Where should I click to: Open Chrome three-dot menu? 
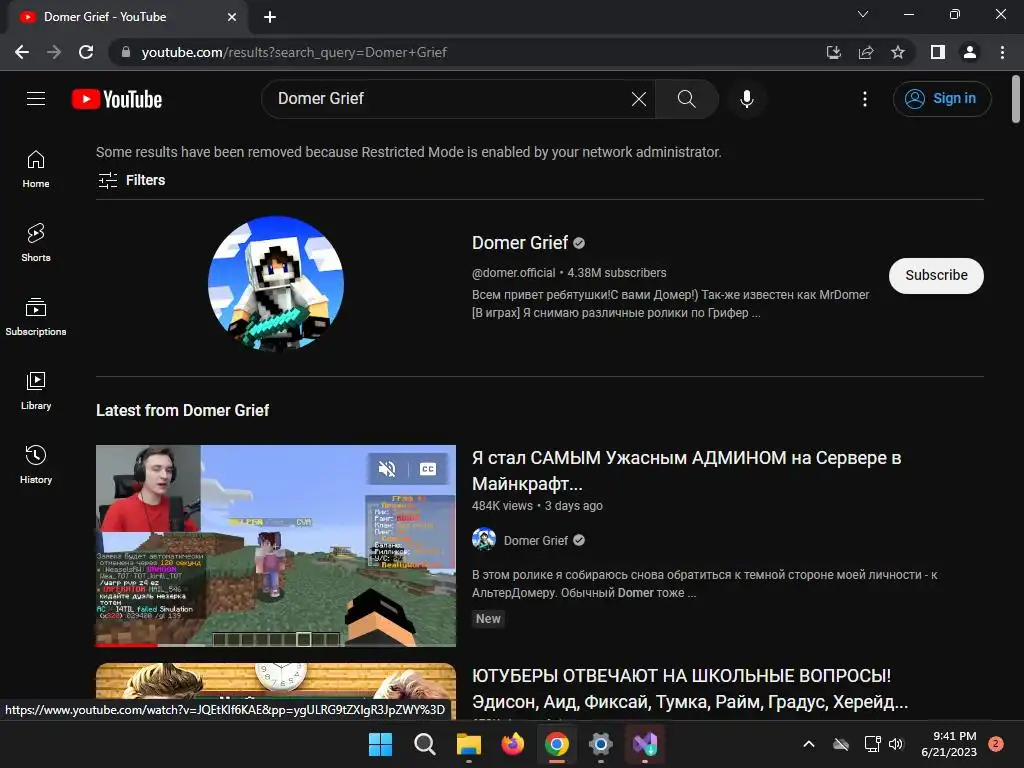pos(1002,52)
